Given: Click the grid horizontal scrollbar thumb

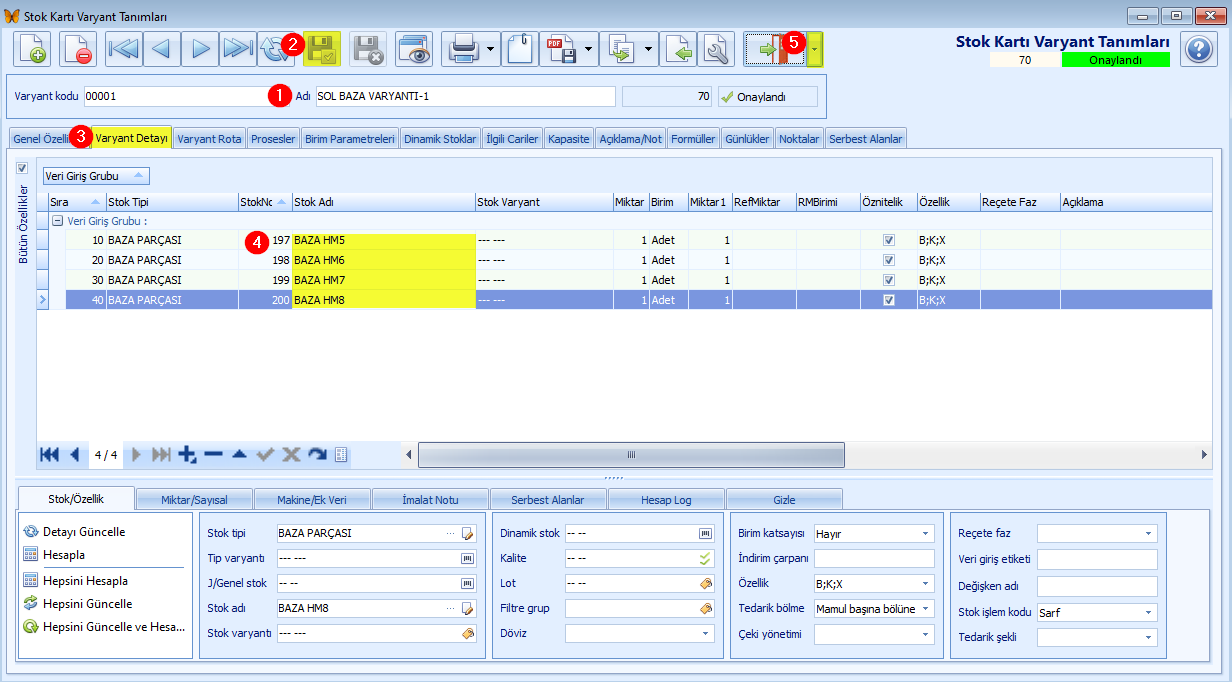Looking at the screenshot, I should (631, 454).
